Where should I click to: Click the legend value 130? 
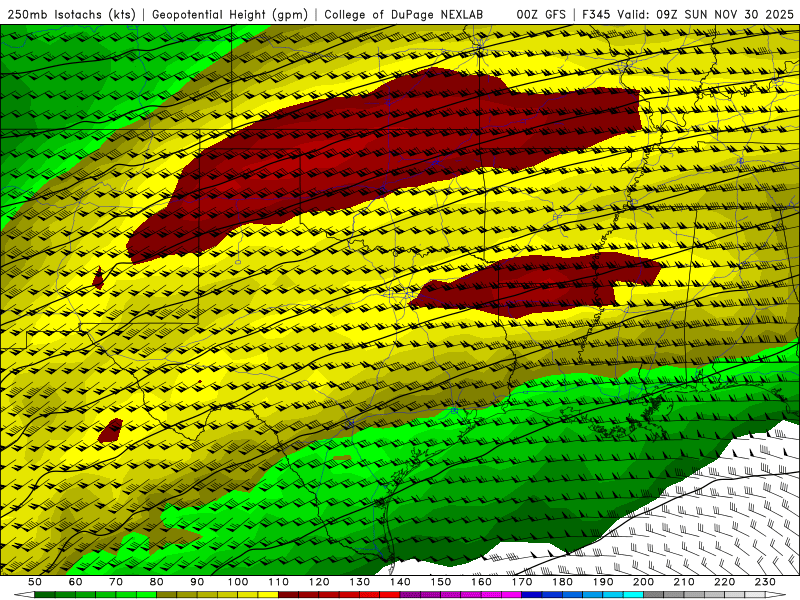tap(360, 582)
